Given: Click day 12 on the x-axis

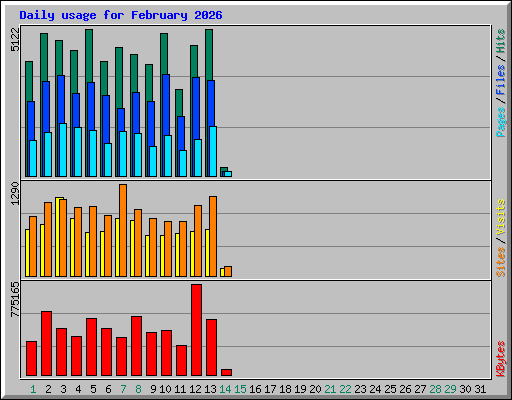Looking at the screenshot, I should pyautogui.click(x=195, y=389).
